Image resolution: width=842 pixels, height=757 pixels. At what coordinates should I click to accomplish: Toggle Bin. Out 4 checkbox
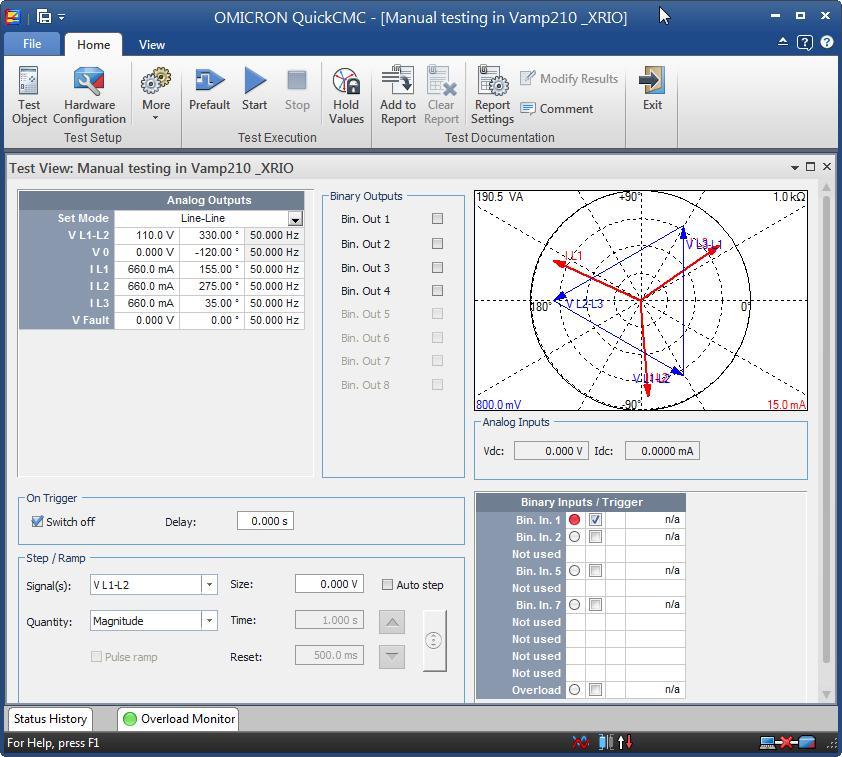[438, 290]
